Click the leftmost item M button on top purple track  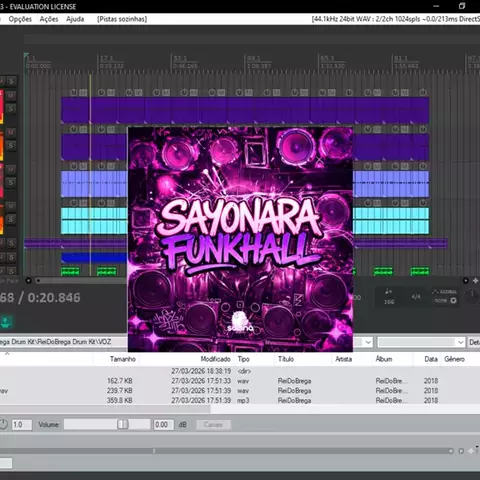[83, 92]
